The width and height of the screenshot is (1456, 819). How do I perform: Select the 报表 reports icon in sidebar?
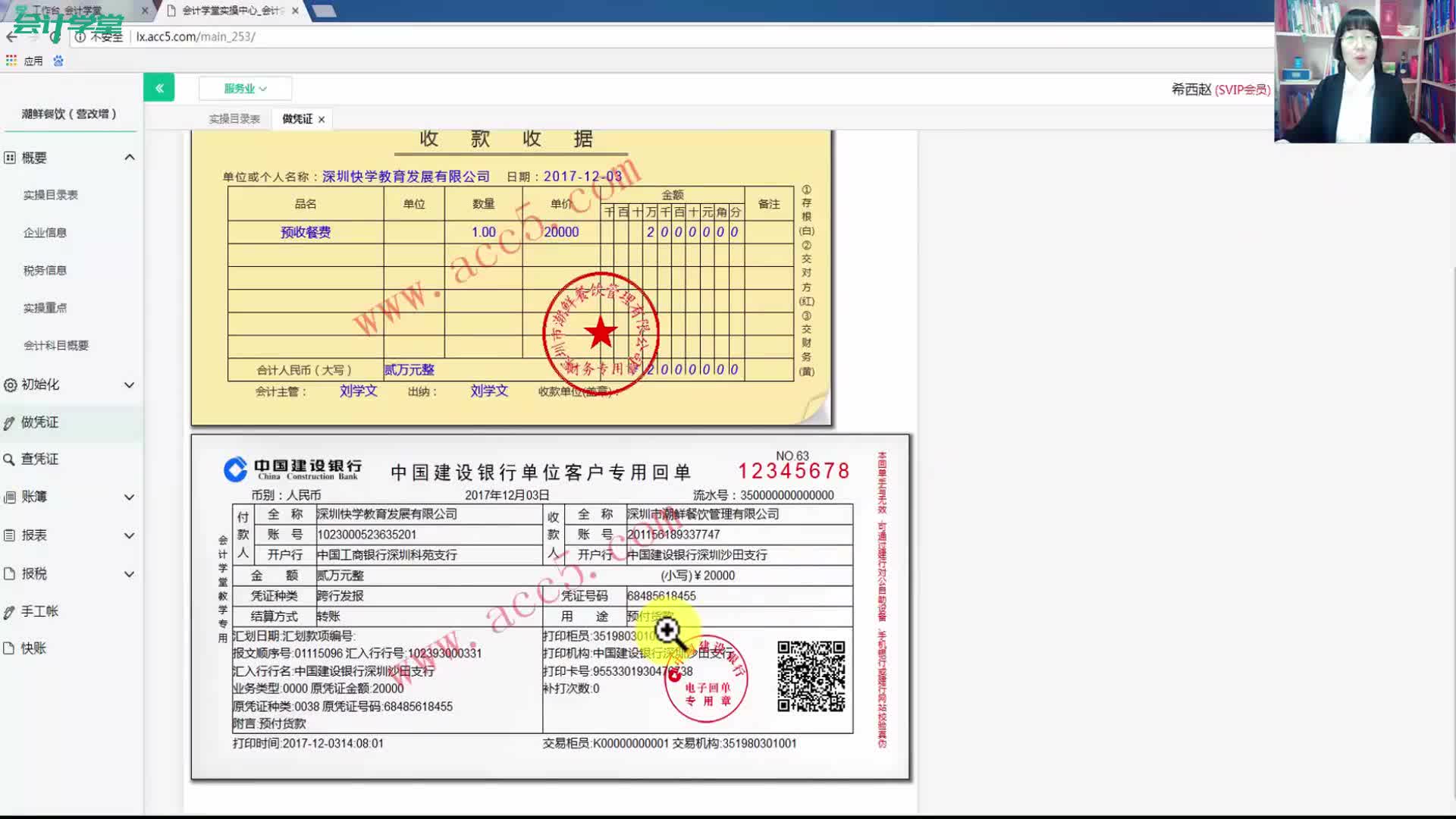point(9,535)
